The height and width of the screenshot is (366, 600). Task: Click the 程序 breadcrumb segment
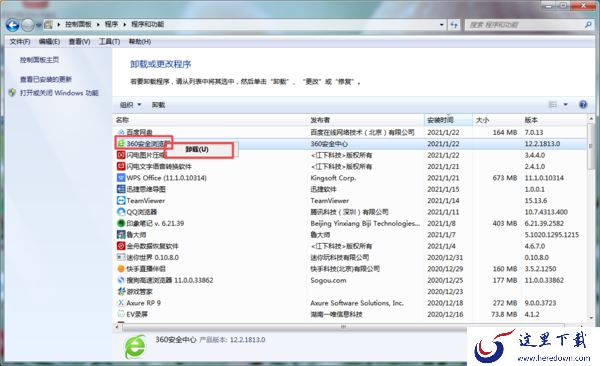(111, 25)
